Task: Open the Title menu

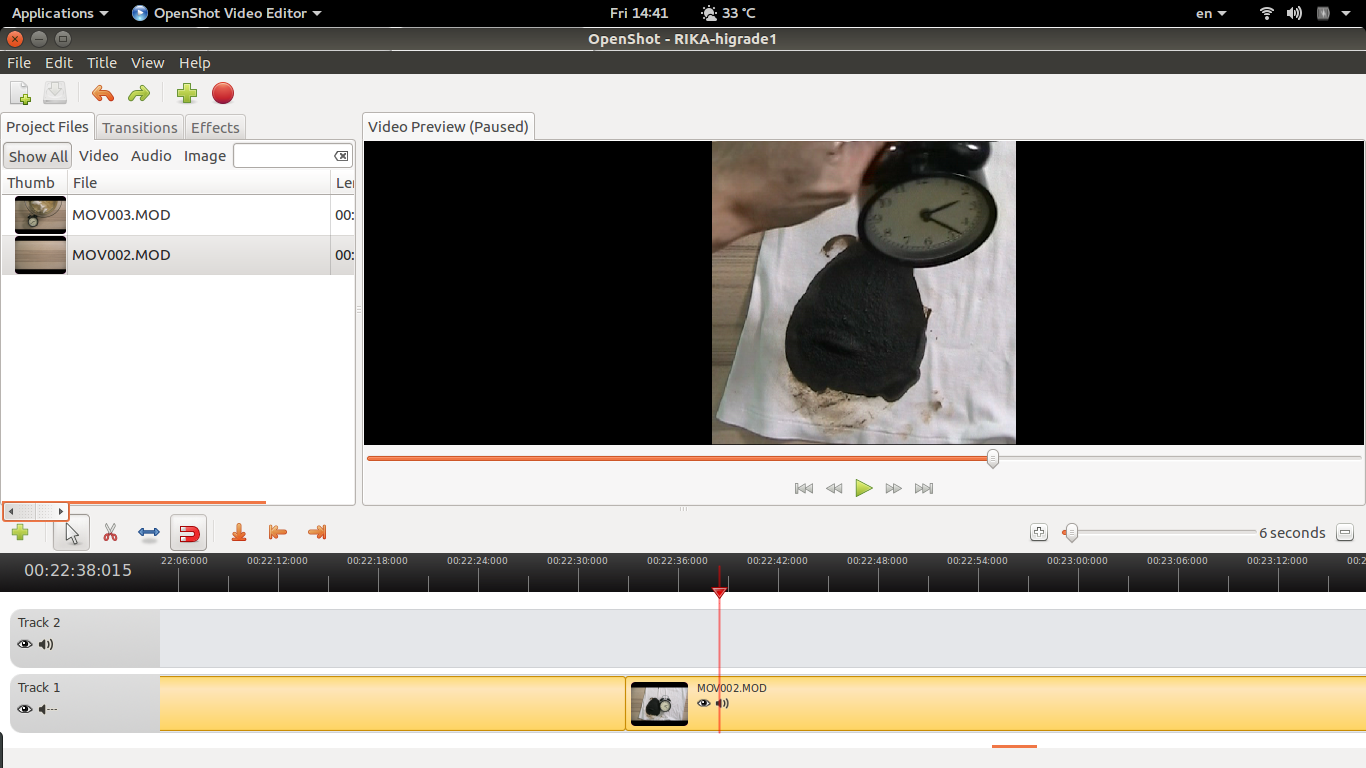Action: pos(102,63)
